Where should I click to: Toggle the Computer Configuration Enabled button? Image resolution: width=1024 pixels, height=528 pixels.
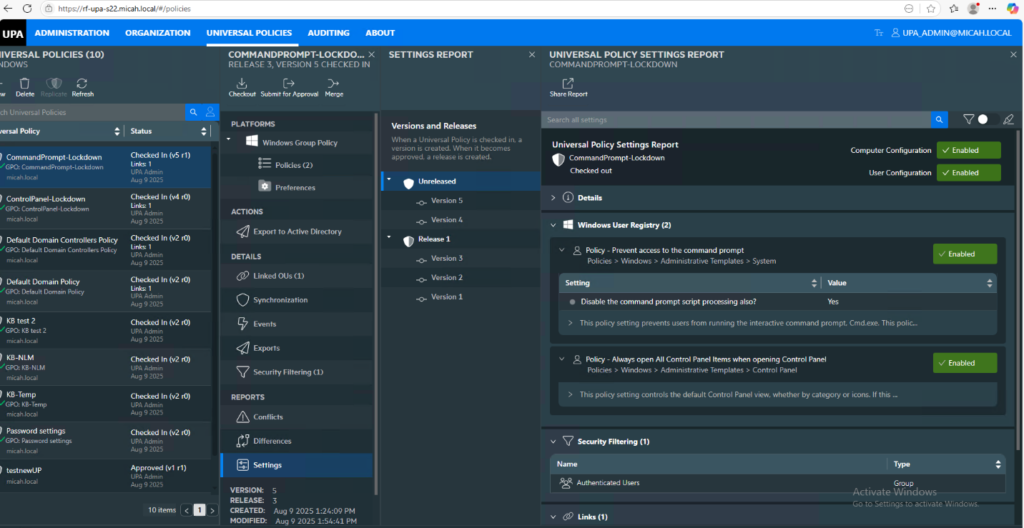[968, 150]
